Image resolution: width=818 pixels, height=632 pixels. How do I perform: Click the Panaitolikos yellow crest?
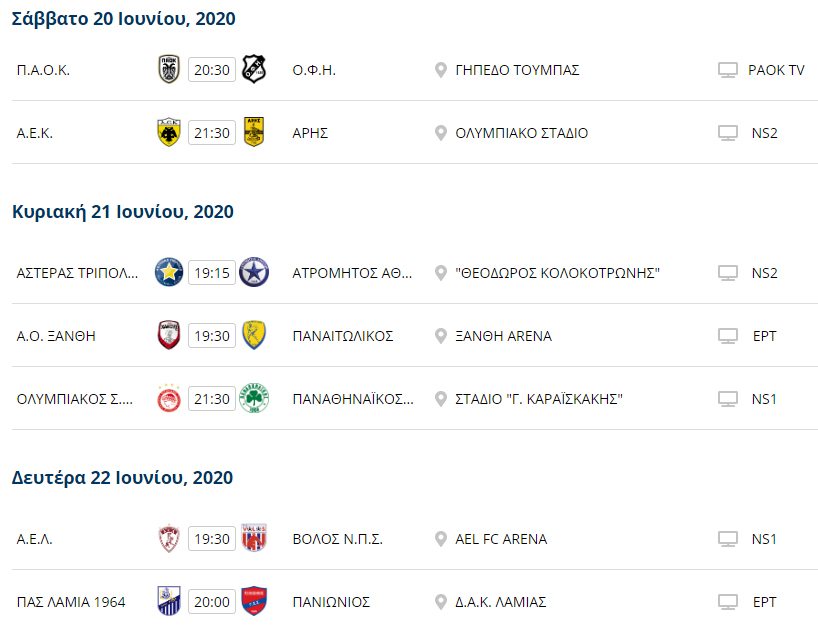(254, 335)
